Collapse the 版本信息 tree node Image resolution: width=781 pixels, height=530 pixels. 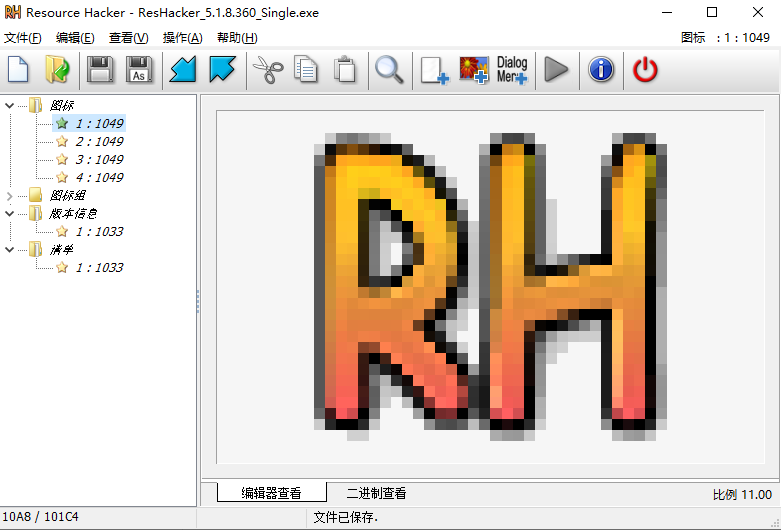(10, 213)
